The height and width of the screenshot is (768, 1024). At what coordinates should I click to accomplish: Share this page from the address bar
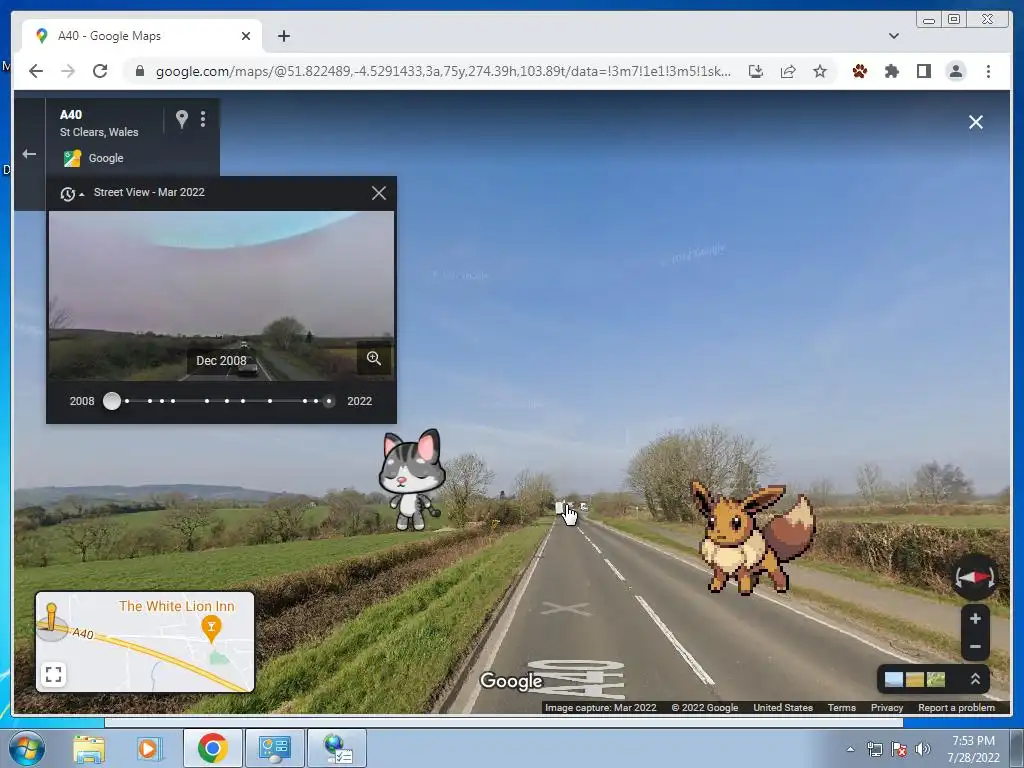(x=788, y=71)
